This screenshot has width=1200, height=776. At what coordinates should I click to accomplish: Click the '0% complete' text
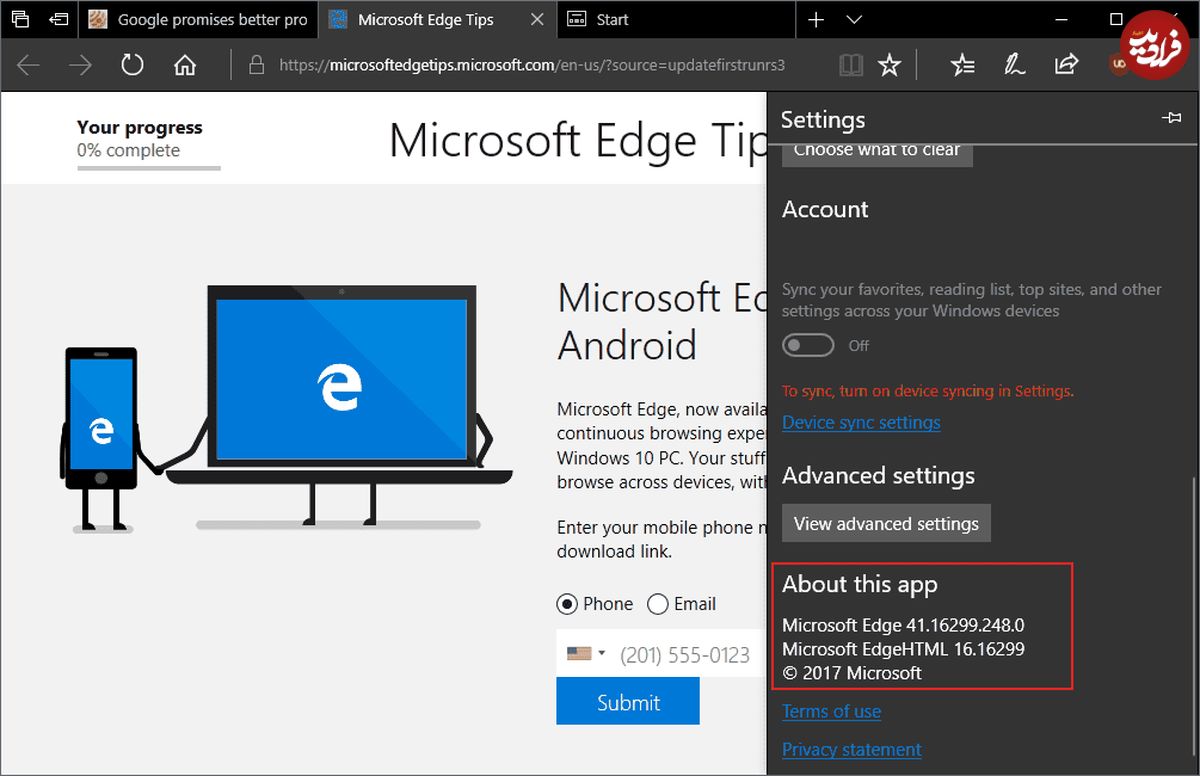tap(128, 150)
